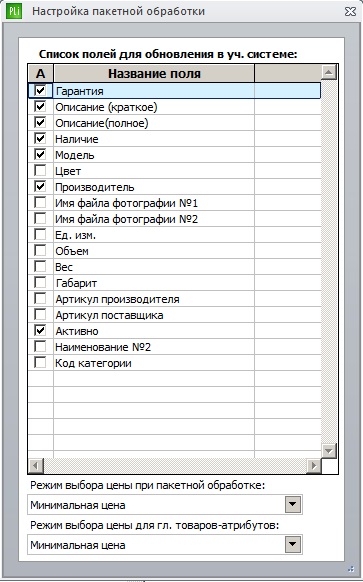This screenshot has height=582, width=363.
Task: Open price mode dropdown for товаров-атрибутов
Action: [x=292, y=545]
